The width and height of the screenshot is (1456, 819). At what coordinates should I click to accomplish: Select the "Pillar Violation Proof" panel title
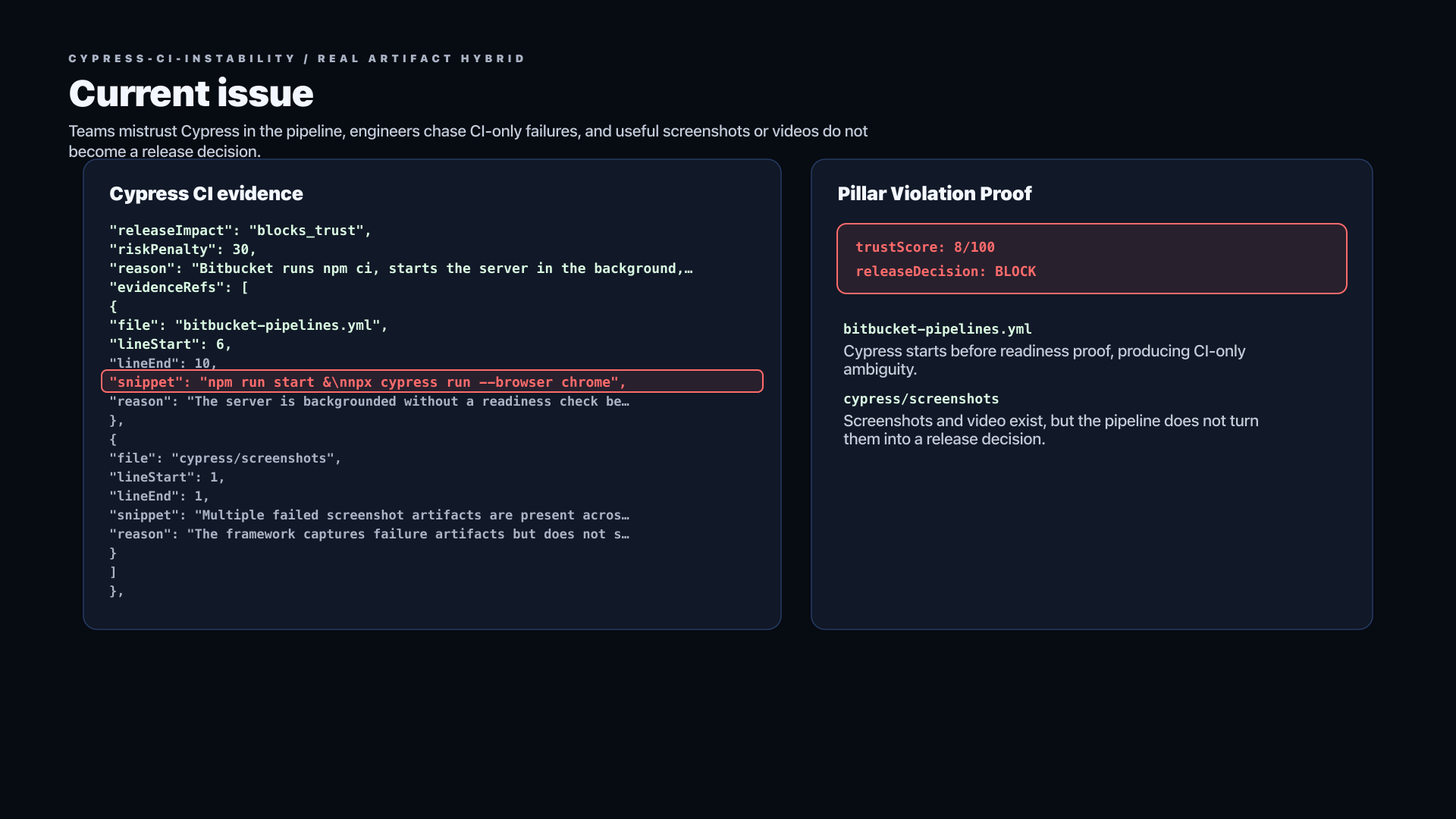tap(934, 193)
